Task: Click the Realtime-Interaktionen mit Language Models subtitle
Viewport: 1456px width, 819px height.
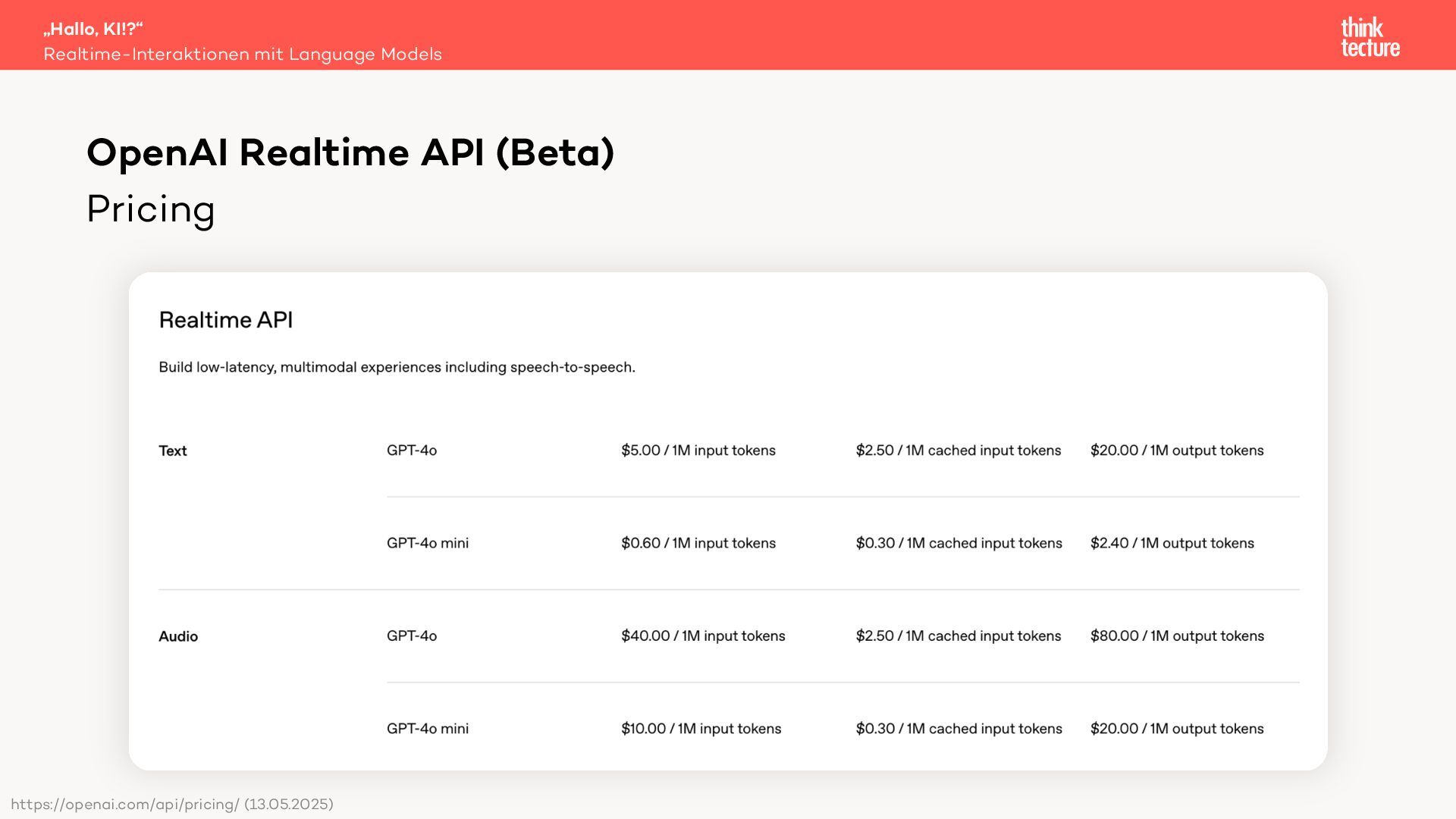Action: (x=243, y=55)
